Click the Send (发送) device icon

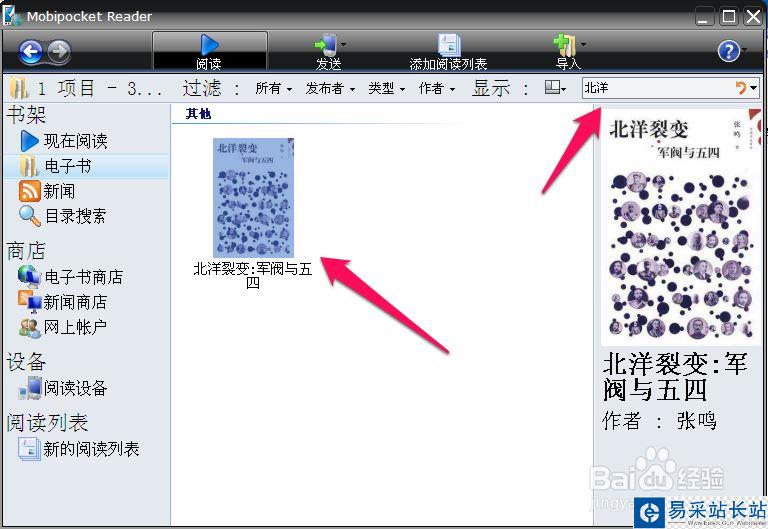pyautogui.click(x=326, y=44)
